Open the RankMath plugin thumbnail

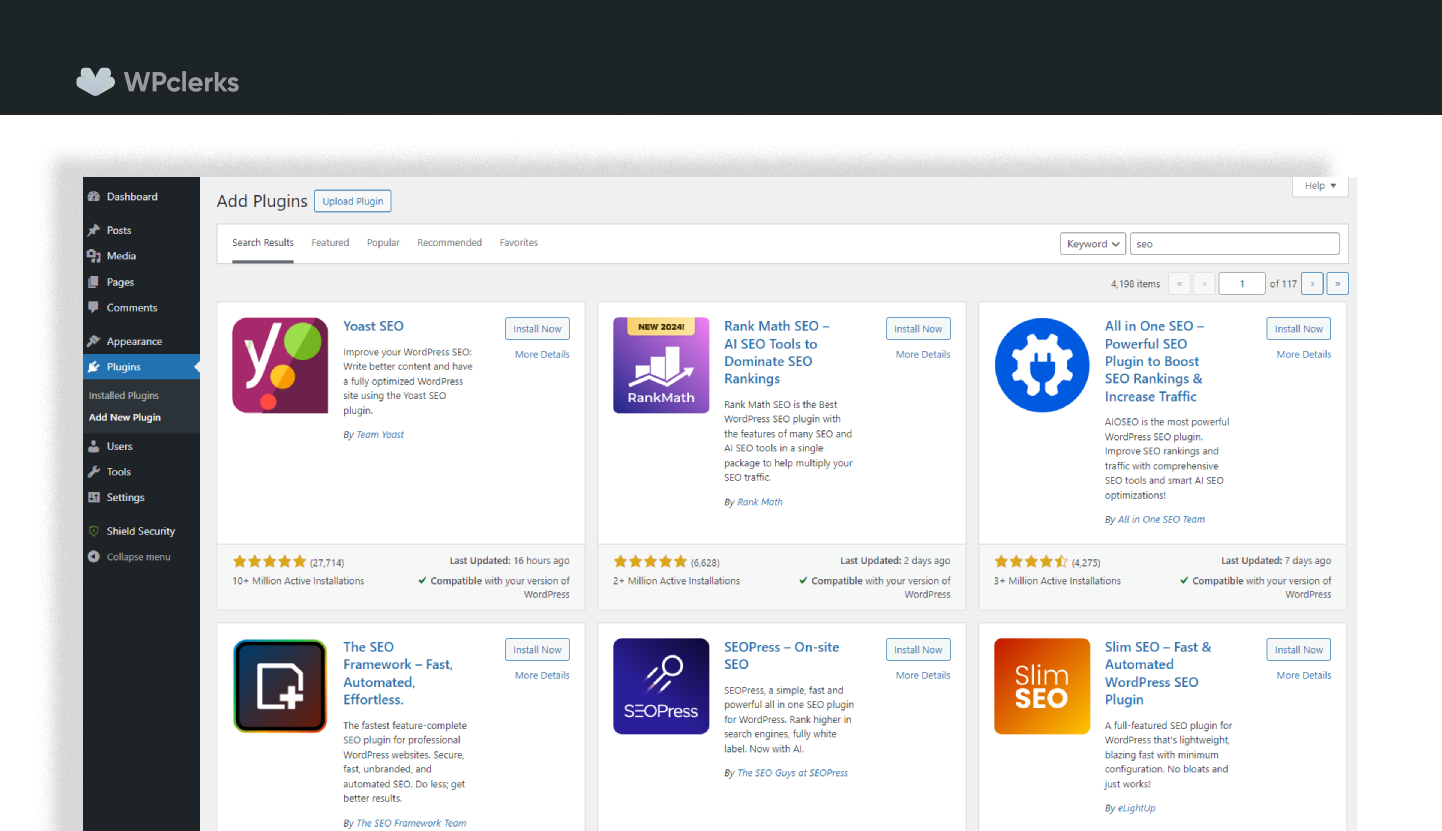(661, 366)
